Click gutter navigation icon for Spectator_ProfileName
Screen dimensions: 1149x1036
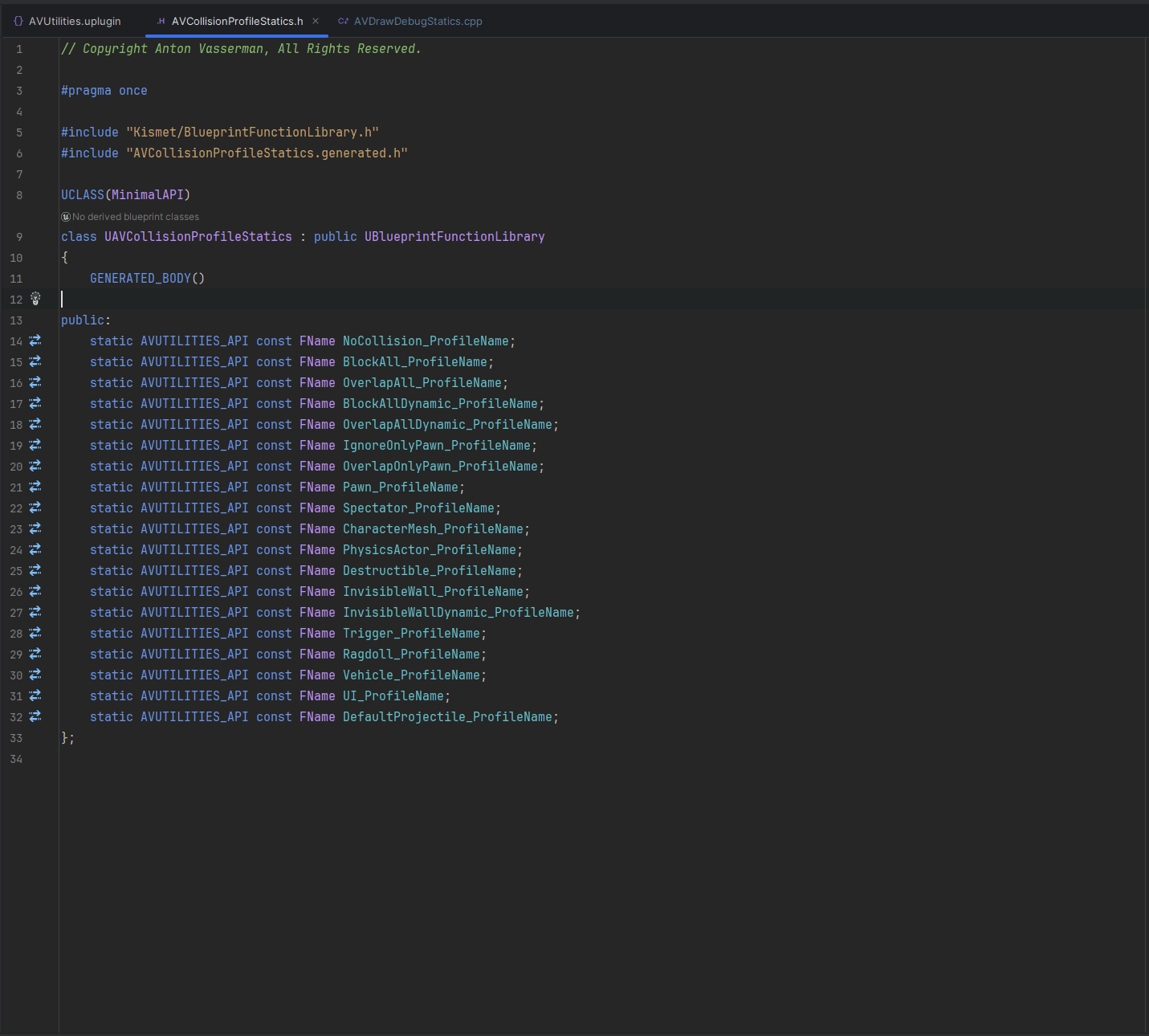(35, 508)
